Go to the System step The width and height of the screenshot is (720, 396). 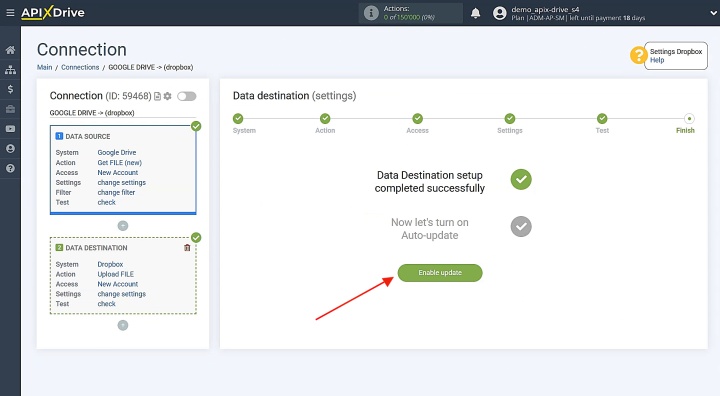tap(238, 119)
